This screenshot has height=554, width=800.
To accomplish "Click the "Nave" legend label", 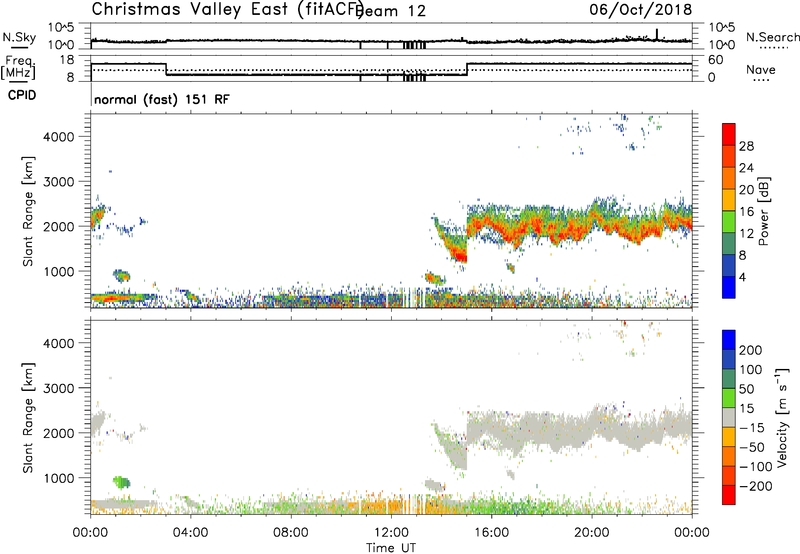I will (761, 69).
